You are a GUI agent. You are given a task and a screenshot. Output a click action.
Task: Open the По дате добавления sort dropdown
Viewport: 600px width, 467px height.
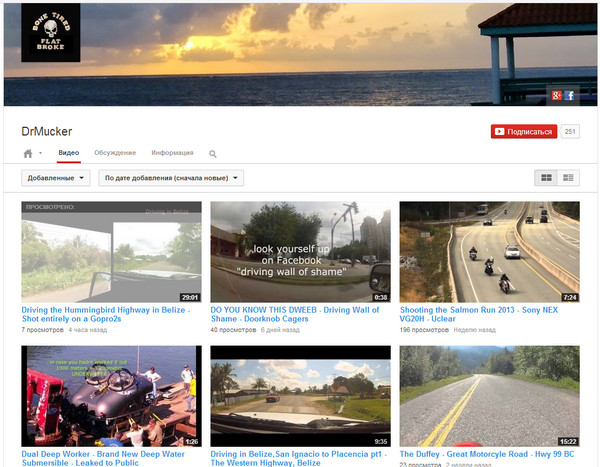[171, 178]
